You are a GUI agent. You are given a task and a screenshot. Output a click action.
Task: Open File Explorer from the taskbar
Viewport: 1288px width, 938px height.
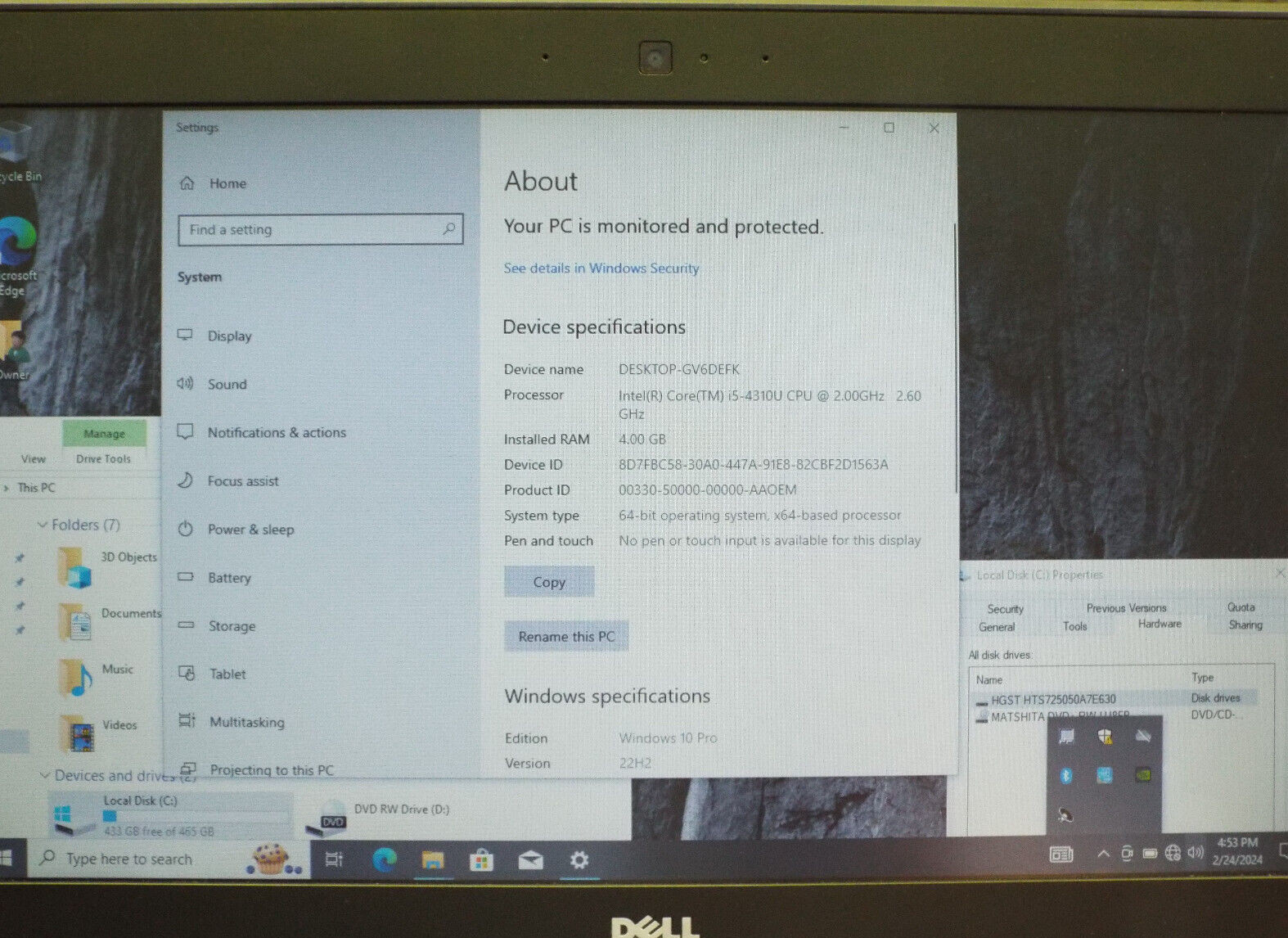[x=433, y=859]
